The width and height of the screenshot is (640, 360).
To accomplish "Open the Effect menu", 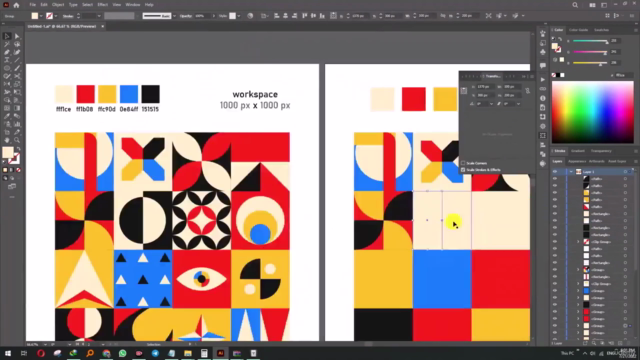I will coord(102,5).
